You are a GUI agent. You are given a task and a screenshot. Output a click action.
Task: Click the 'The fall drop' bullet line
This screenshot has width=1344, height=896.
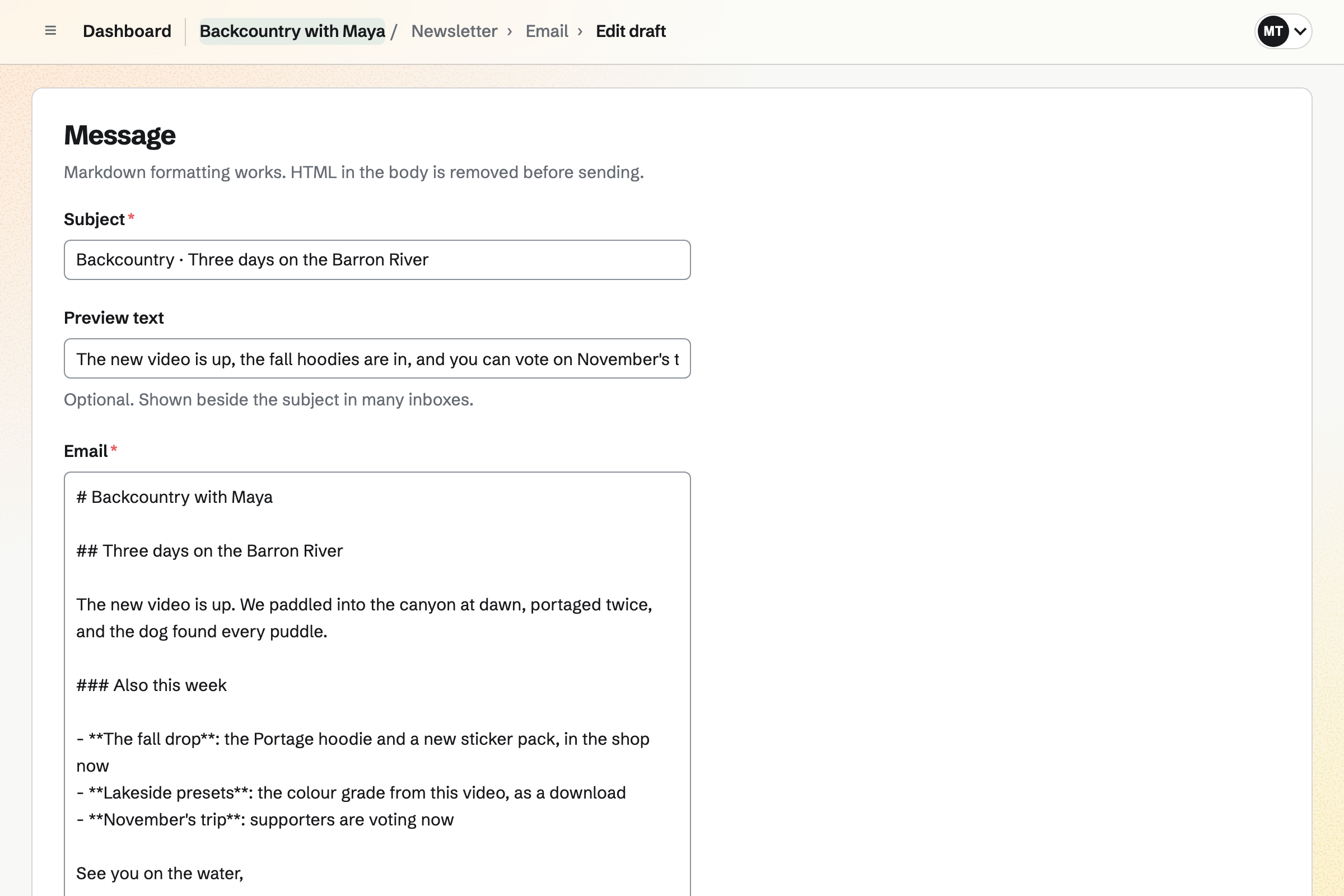(x=363, y=753)
